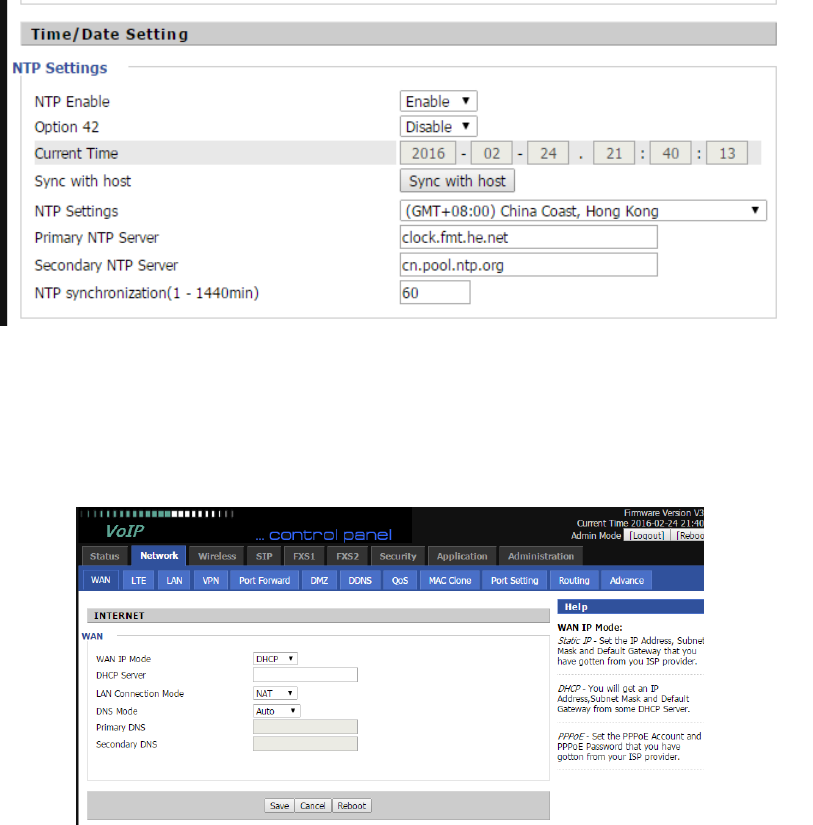The image size is (813, 825).
Task: Select the LTE sub-tab
Action: point(138,580)
